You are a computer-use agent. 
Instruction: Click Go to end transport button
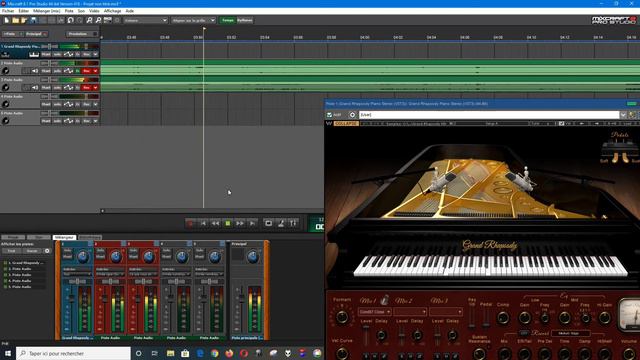pos(252,223)
